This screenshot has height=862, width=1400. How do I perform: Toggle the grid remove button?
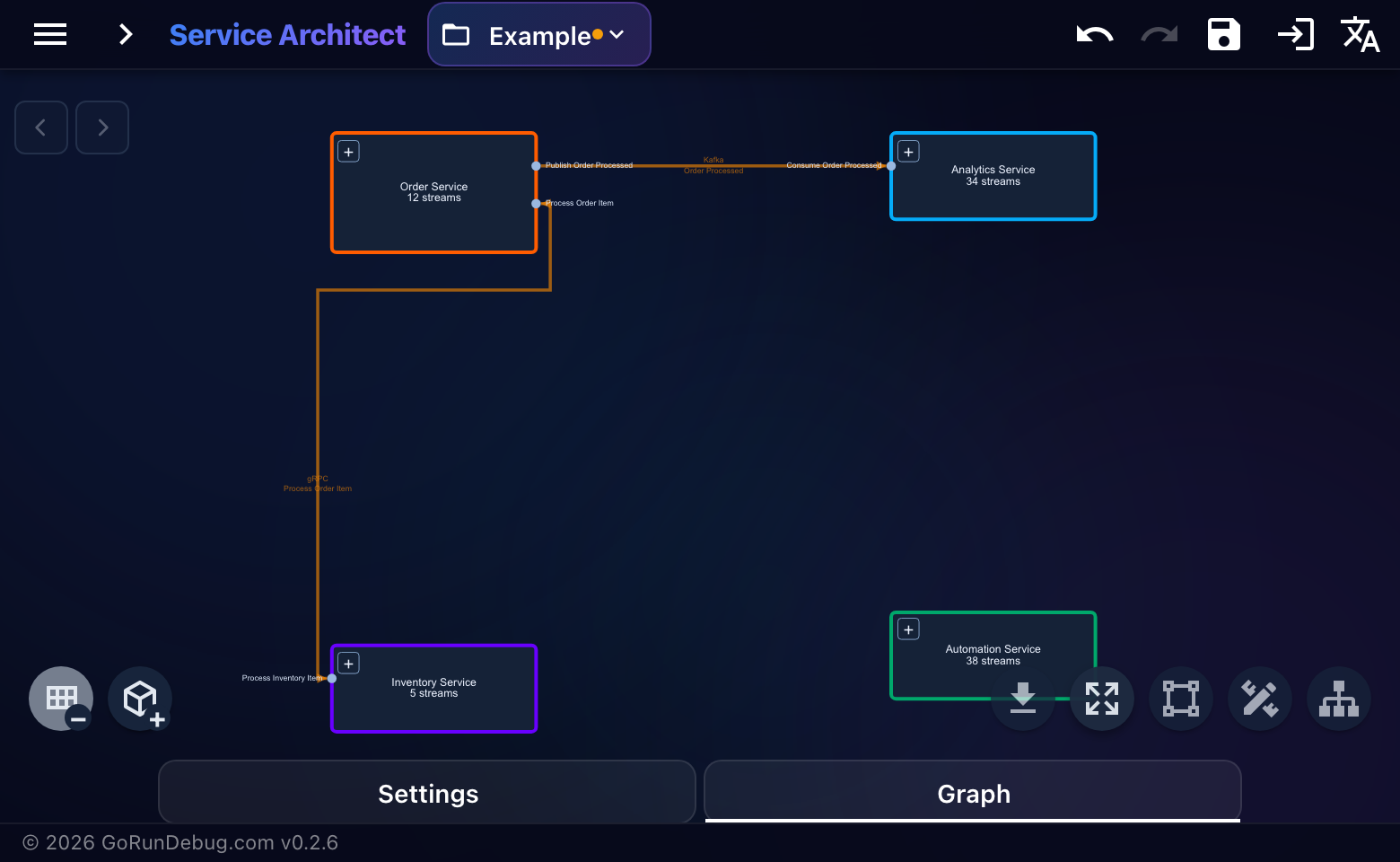61,699
